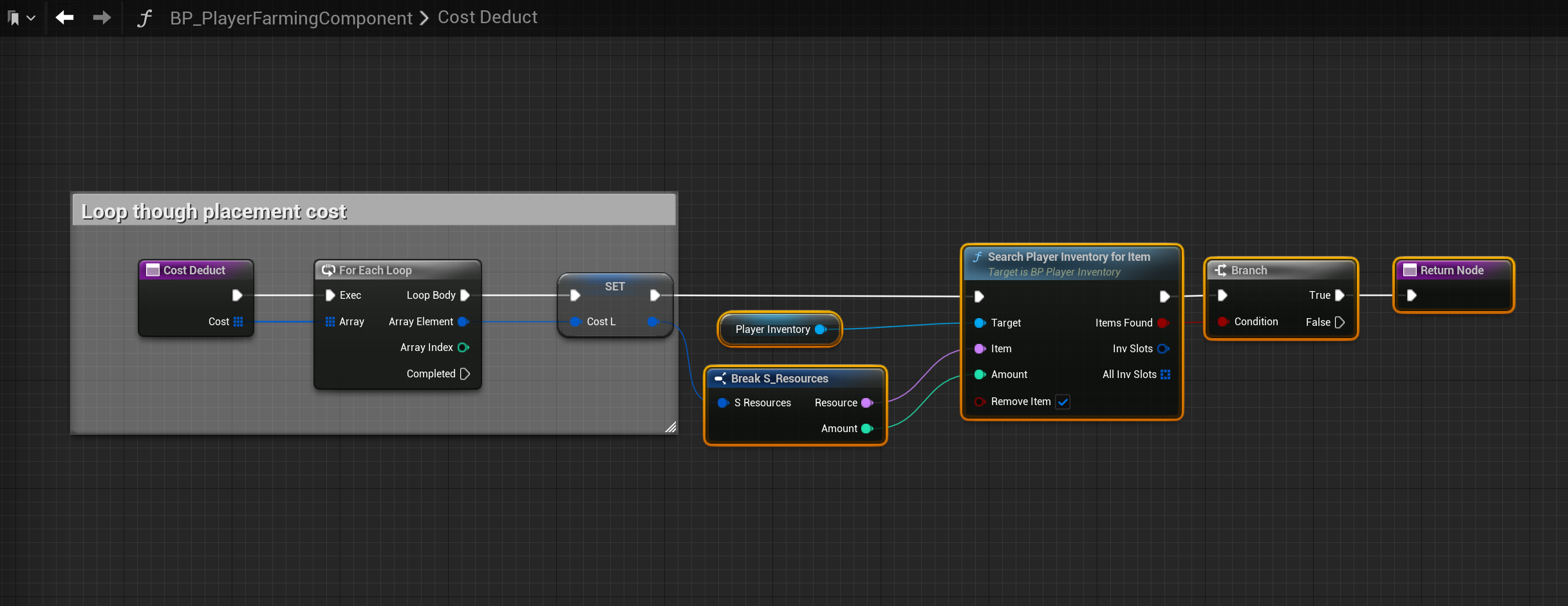
Task: Click the Array Index output pin
Action: coord(463,348)
